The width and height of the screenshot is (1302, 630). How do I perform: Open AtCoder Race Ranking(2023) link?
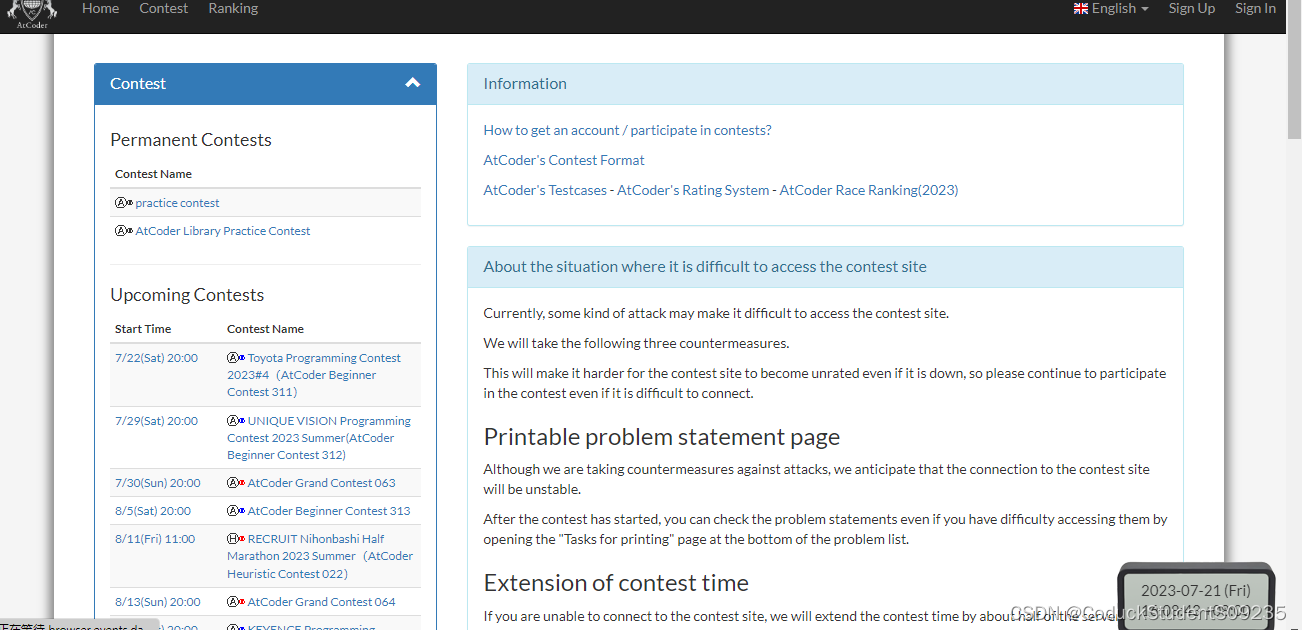[x=869, y=190]
